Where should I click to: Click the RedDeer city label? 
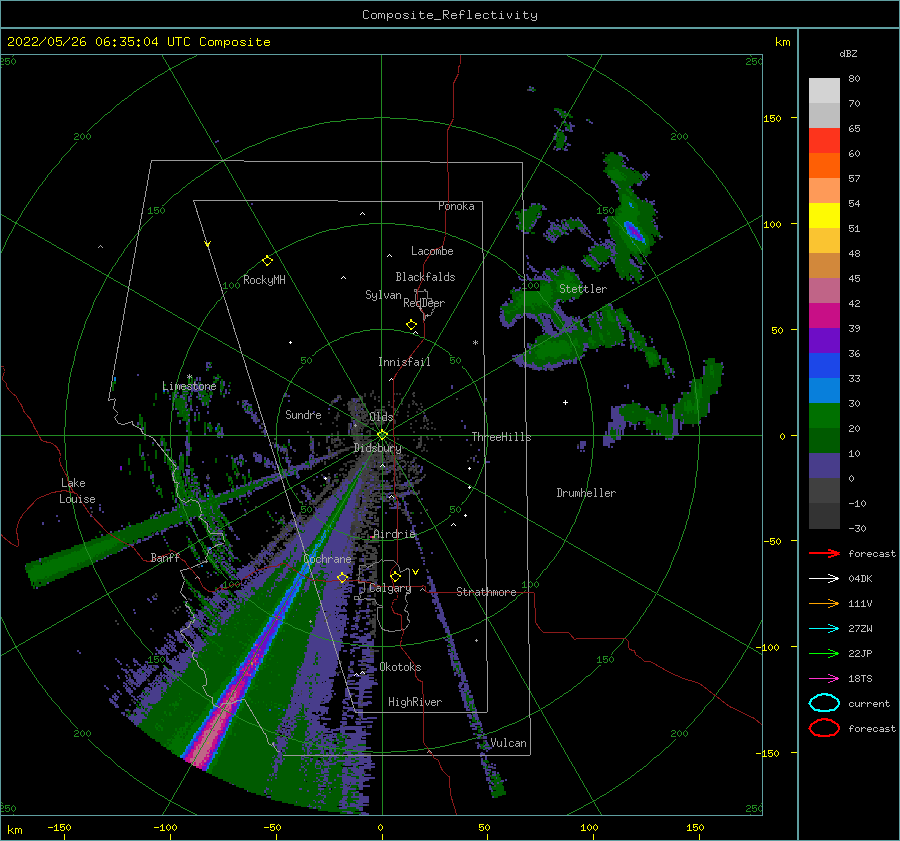pyautogui.click(x=424, y=303)
